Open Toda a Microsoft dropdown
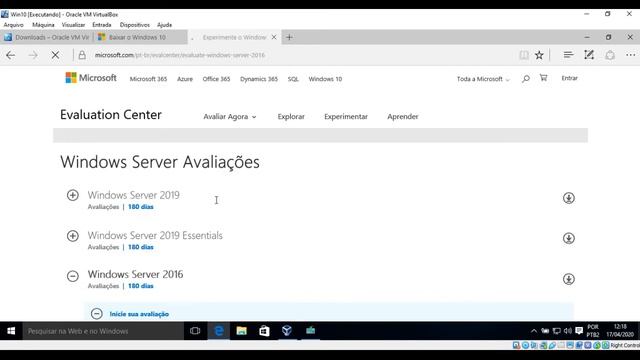Image resolution: width=640 pixels, height=360 pixels. (x=483, y=79)
